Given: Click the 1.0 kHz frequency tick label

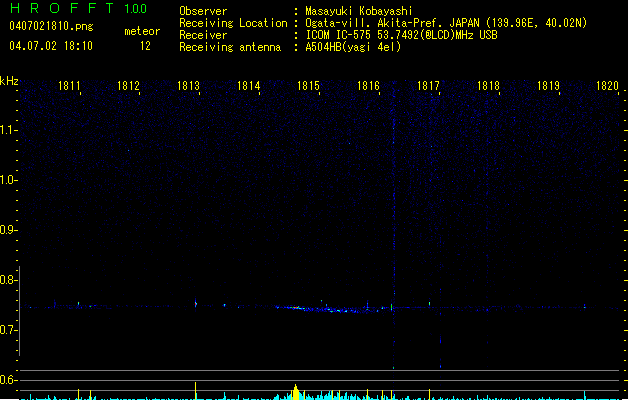Looking at the screenshot, I should [x=8, y=180].
